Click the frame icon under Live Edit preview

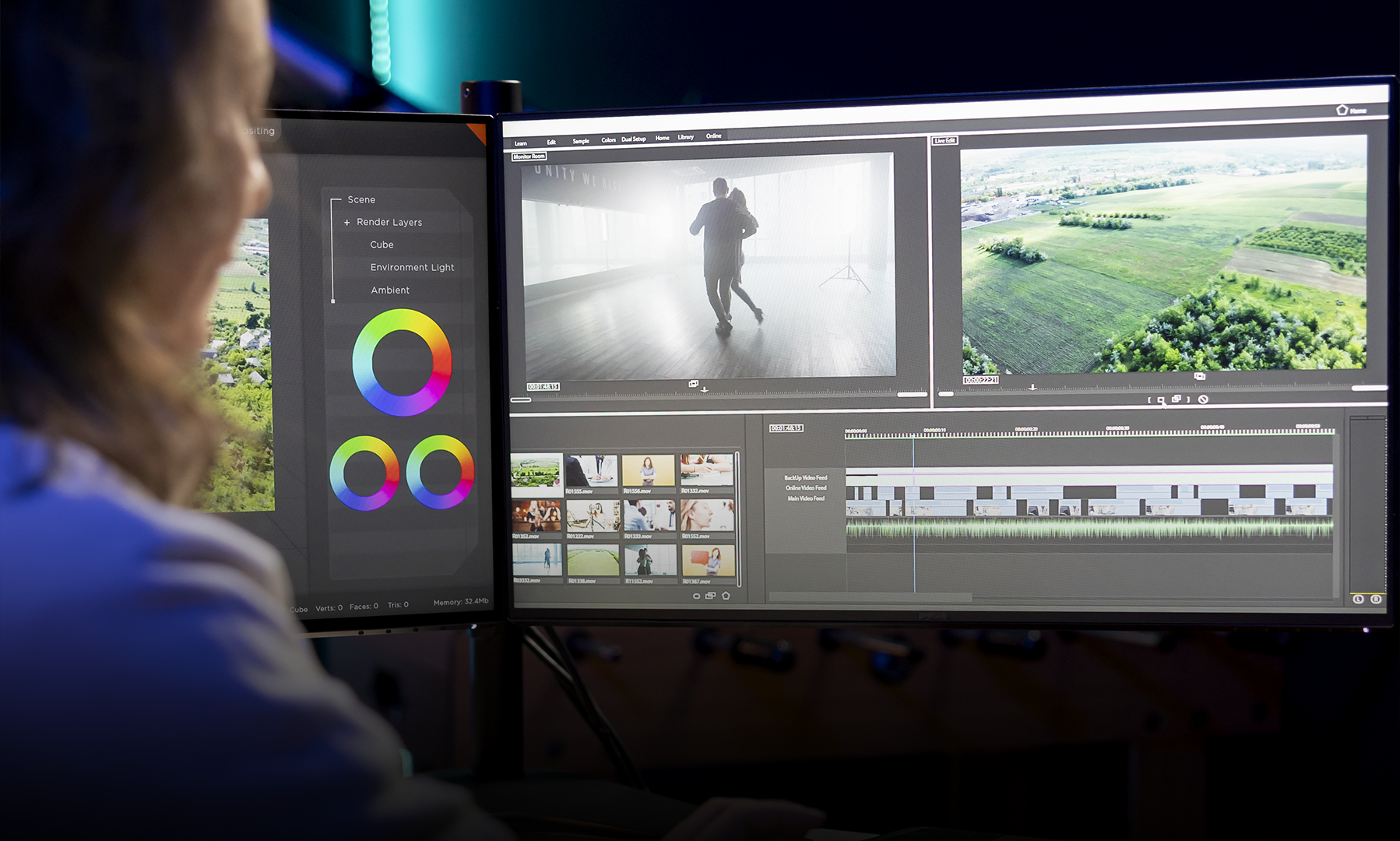(1199, 376)
